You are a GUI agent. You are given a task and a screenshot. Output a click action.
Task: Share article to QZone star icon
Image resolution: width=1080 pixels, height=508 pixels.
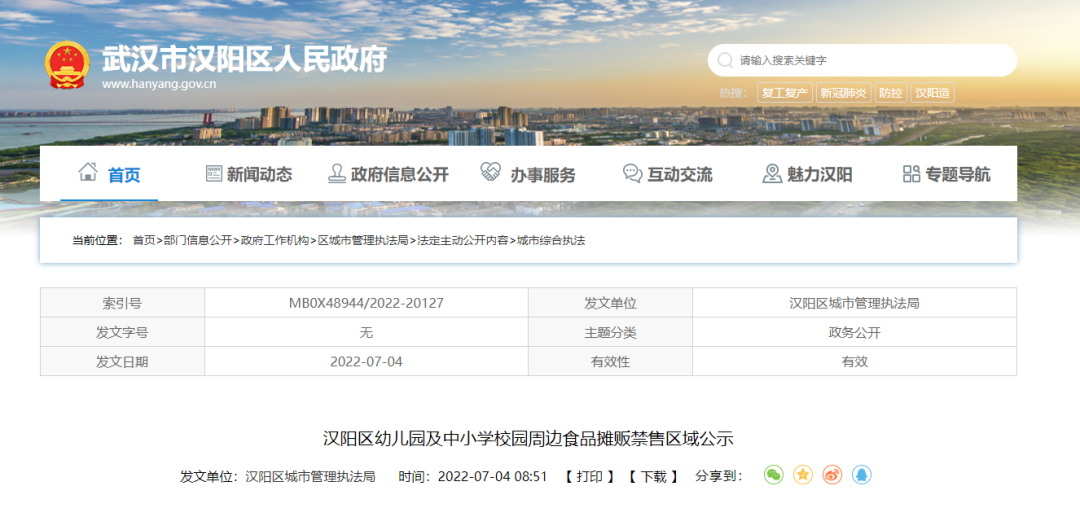coord(803,475)
